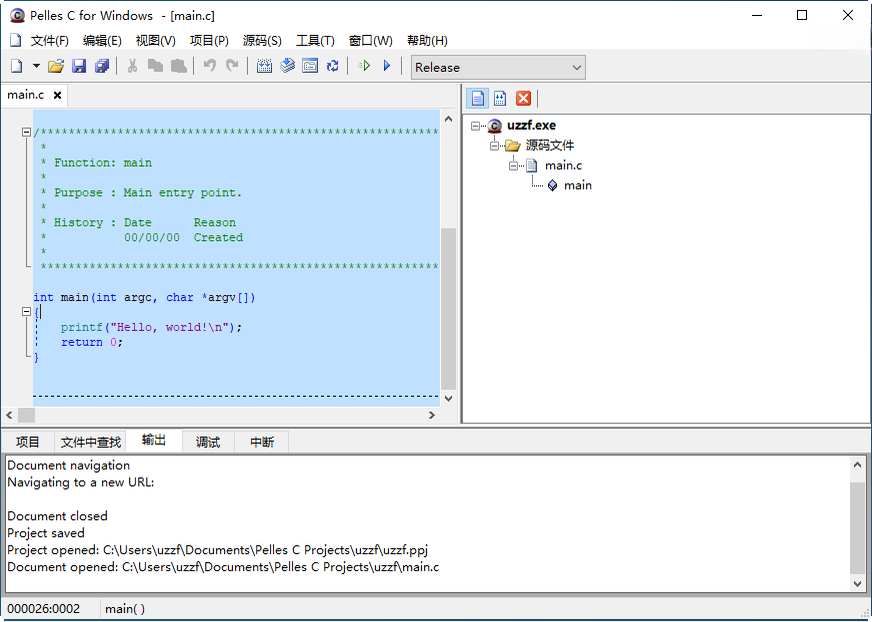Select main.c file in project tree
Image resolution: width=872 pixels, height=622 pixels.
pos(563,166)
